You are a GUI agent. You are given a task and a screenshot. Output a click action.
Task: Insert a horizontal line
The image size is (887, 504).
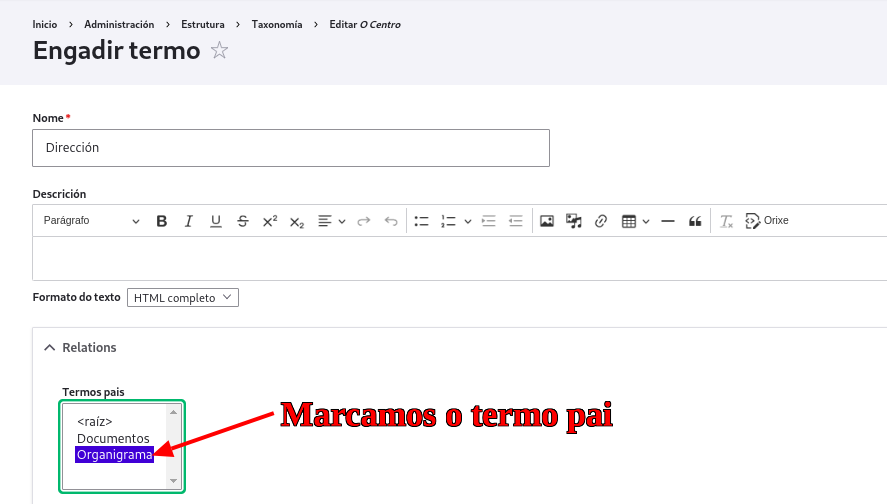pyautogui.click(x=668, y=221)
